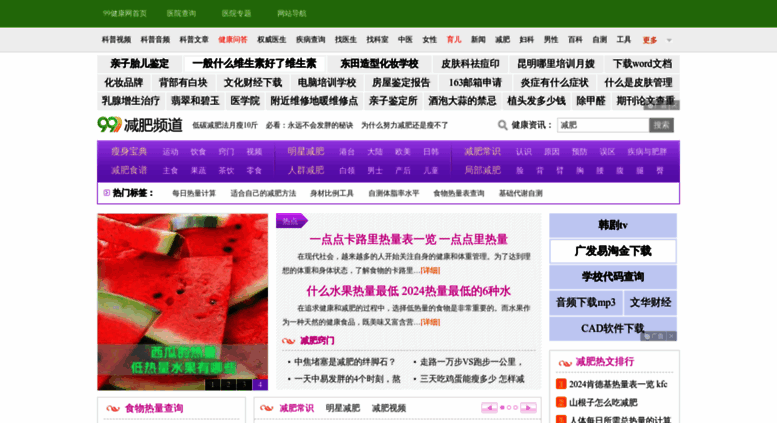The width and height of the screenshot is (777, 423).
Task: Click the 减肥 search input field
Action: click(603, 125)
